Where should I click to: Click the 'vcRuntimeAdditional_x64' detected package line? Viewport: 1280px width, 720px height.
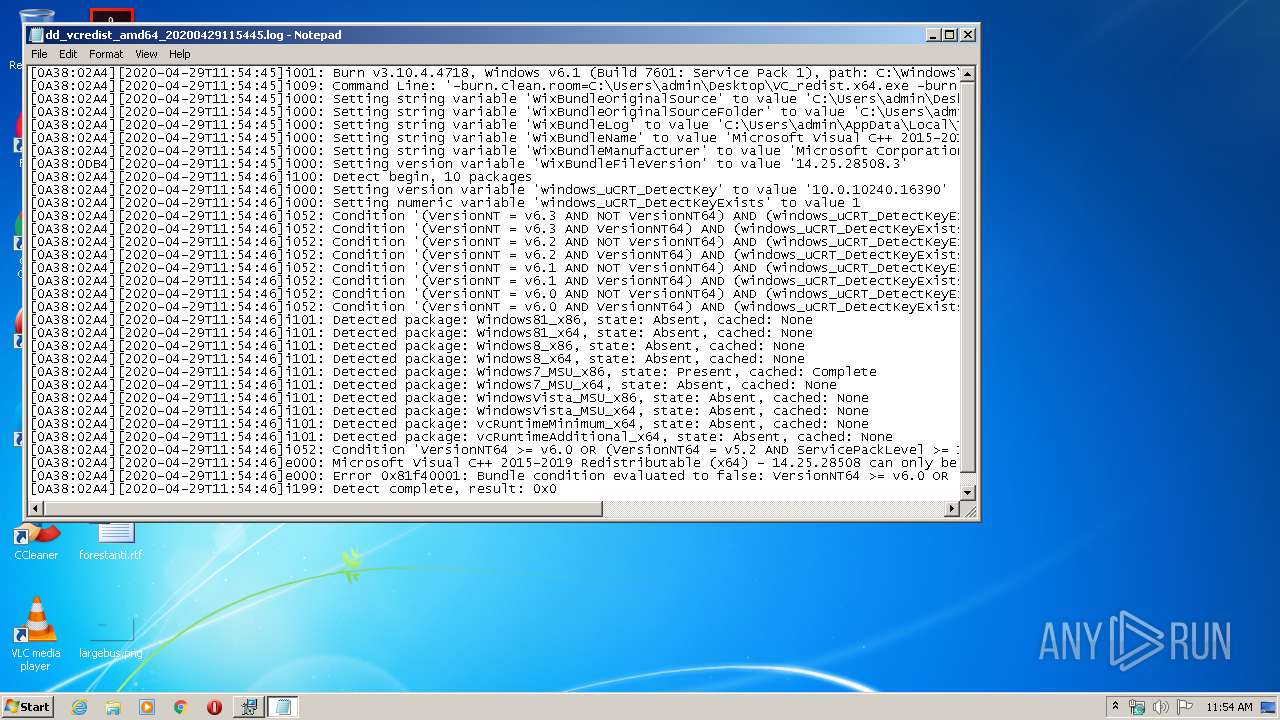click(x=461, y=437)
